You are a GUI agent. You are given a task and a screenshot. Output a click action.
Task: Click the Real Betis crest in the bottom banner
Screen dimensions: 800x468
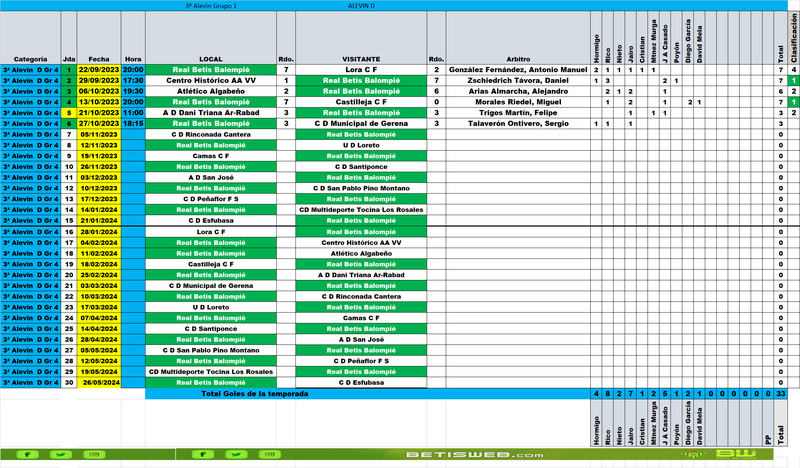(692, 454)
